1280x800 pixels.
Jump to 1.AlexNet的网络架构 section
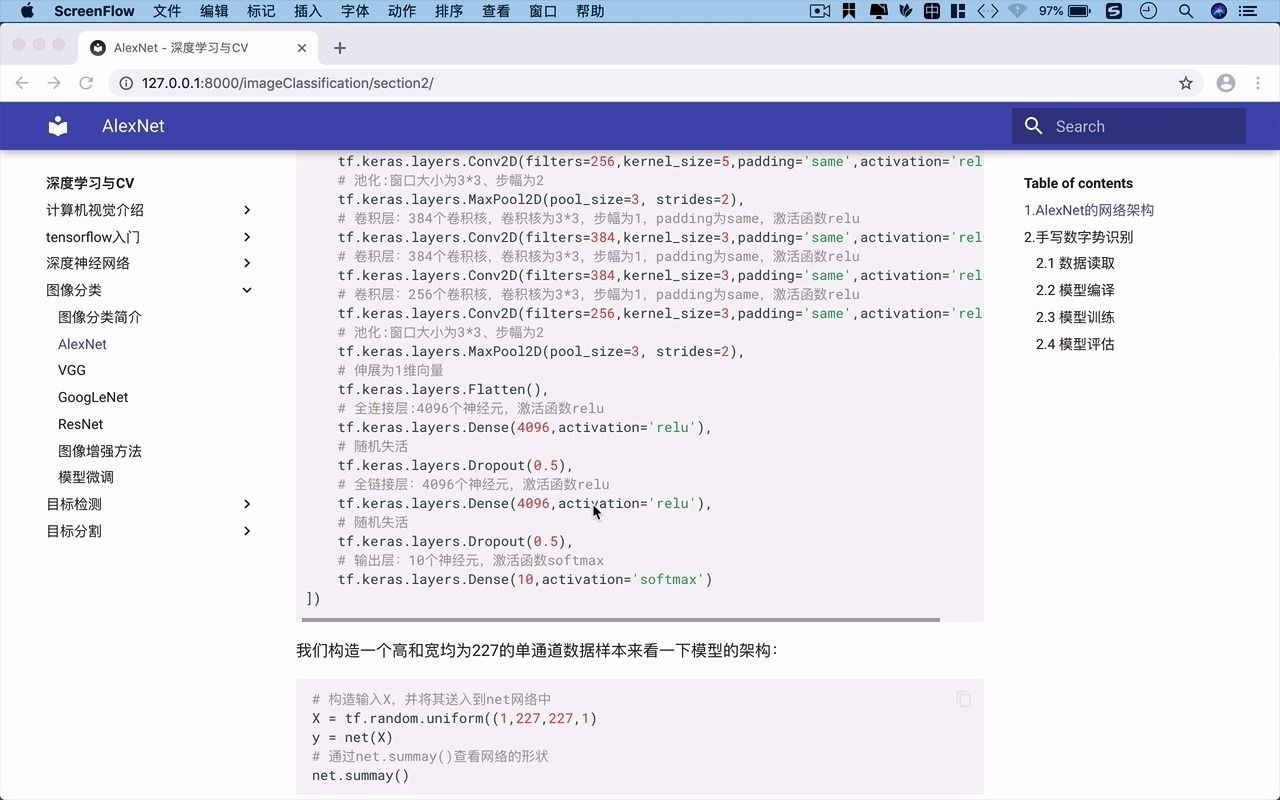pos(1089,210)
